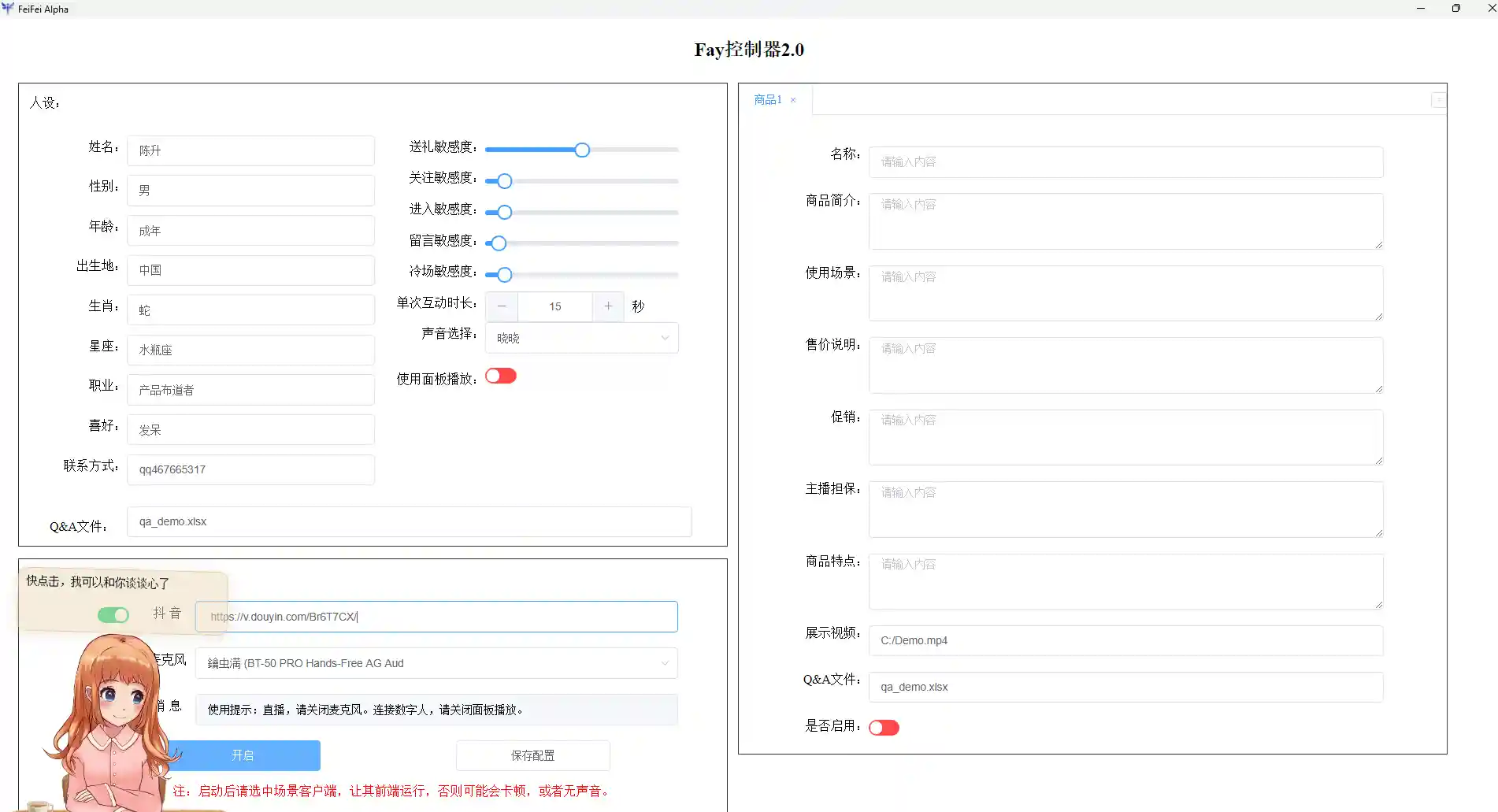Click the 姓名 input field containing 陈升
The image size is (1498, 812).
pyautogui.click(x=250, y=150)
